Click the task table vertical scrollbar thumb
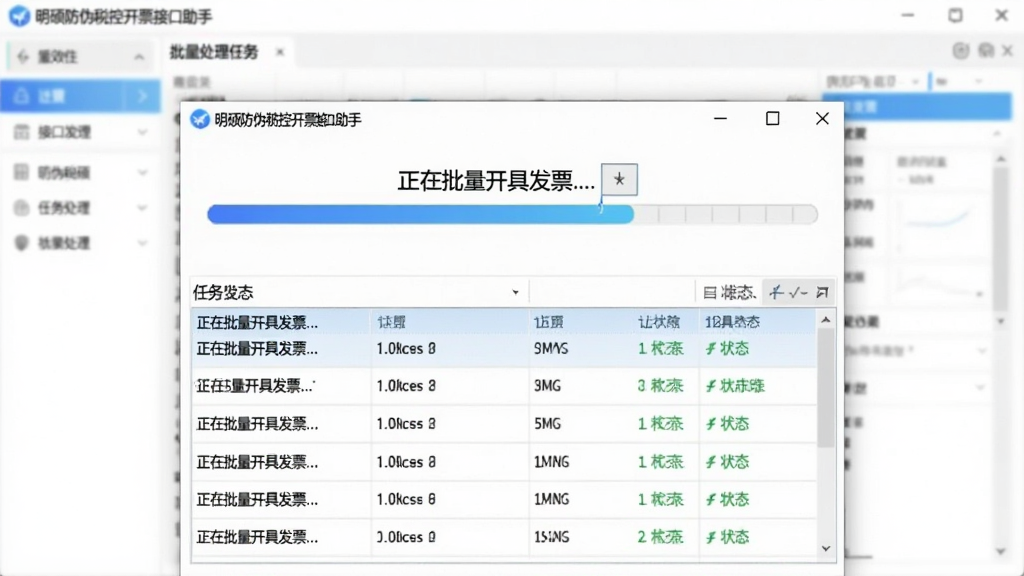The image size is (1024, 576). tap(825, 387)
